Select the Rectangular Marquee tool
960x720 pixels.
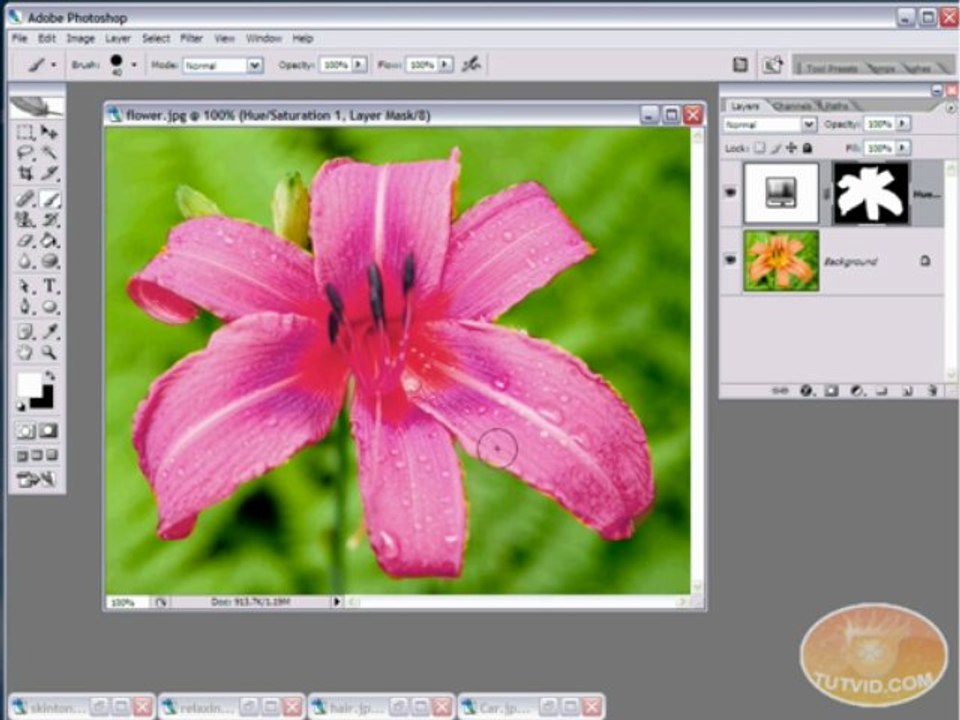pos(25,132)
